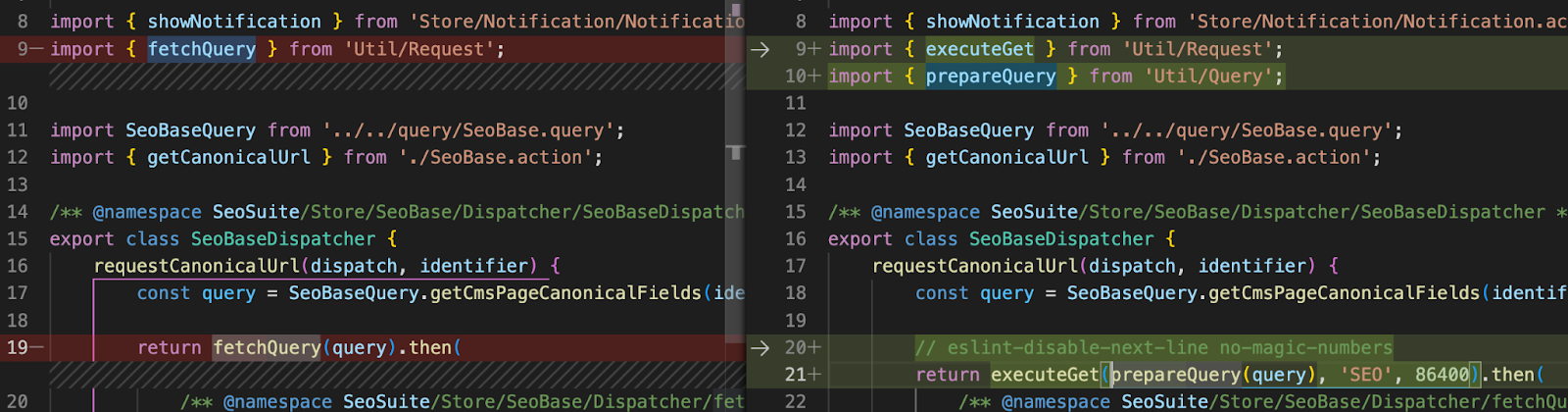Click the change marker on the center scrollbar
1568x412 pixels.
[735, 152]
